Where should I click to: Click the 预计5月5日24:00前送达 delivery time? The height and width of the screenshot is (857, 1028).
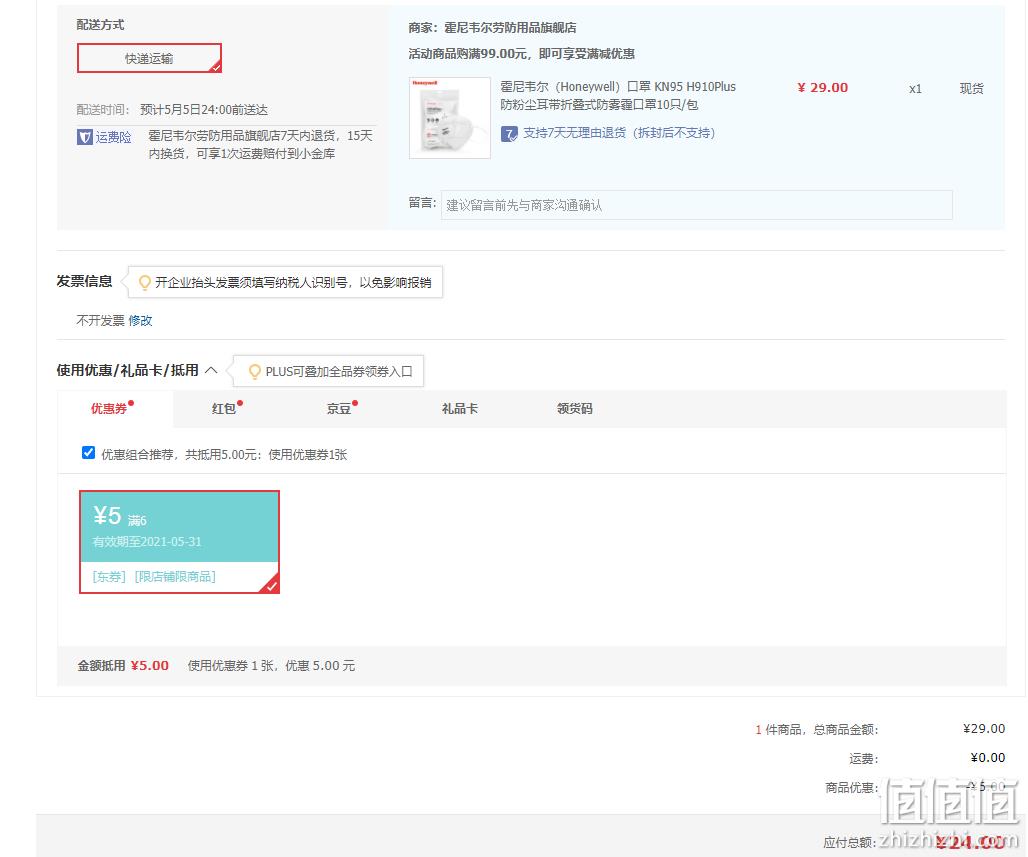(204, 110)
